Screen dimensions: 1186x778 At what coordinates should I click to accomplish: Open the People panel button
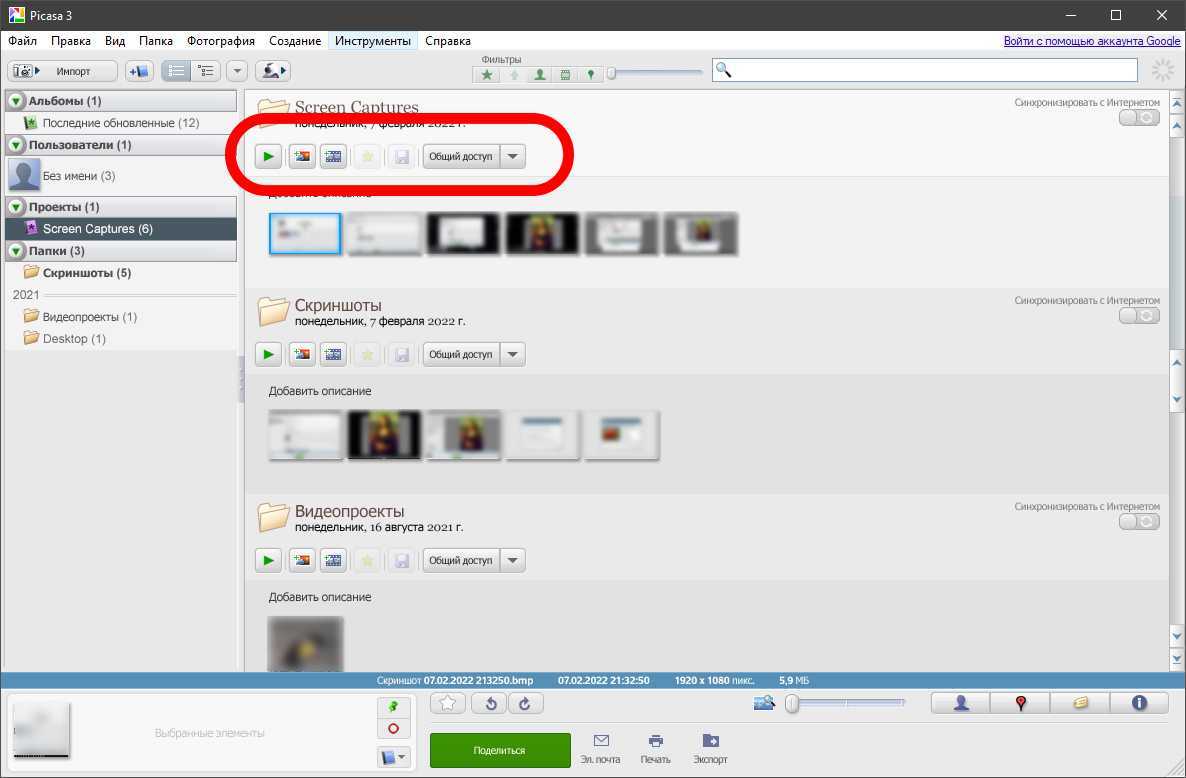tap(960, 704)
